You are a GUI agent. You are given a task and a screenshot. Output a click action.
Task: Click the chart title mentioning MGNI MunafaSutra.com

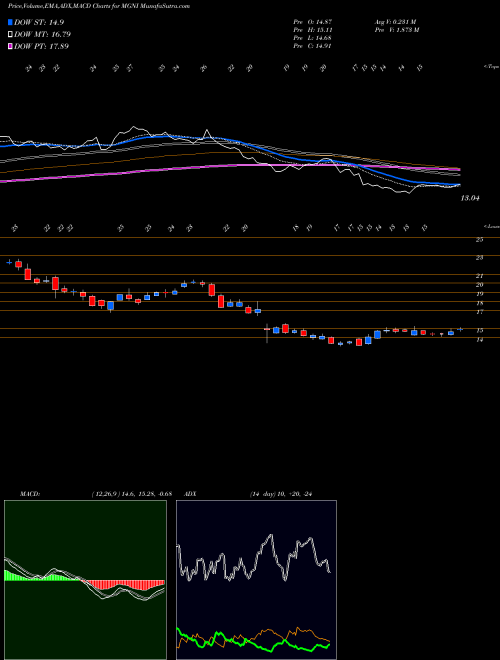tap(98, 6)
